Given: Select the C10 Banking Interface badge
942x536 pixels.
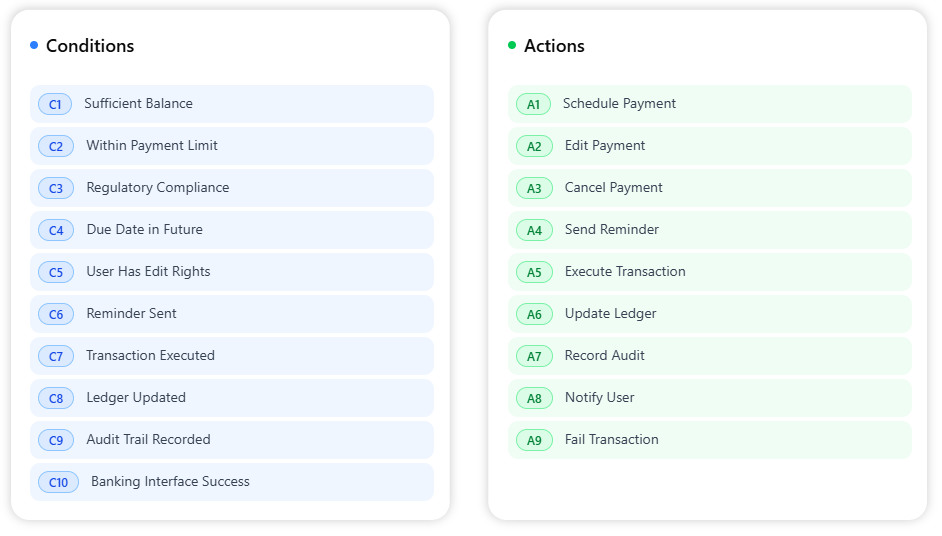Looking at the screenshot, I should 58,482.
